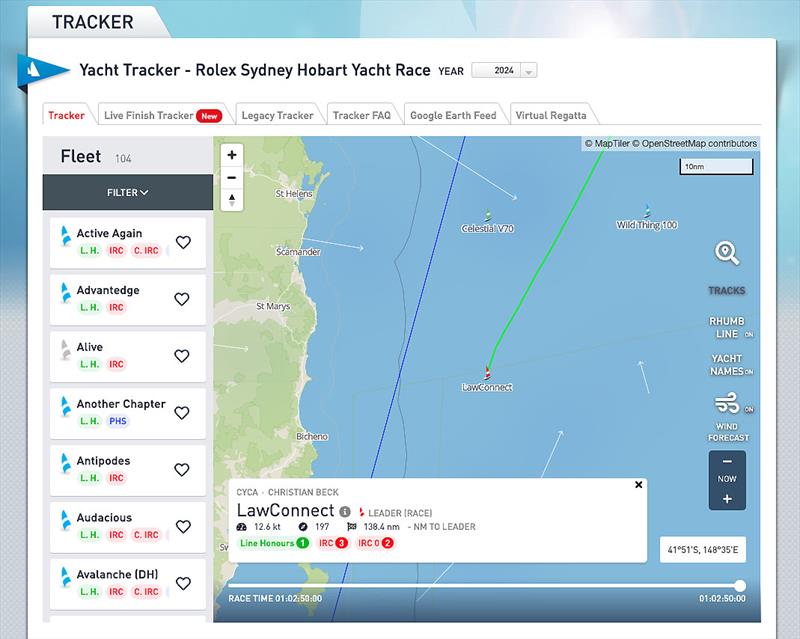This screenshot has height=639, width=800.
Task: Click the IRC 3 badge in popup
Action: pos(333,543)
